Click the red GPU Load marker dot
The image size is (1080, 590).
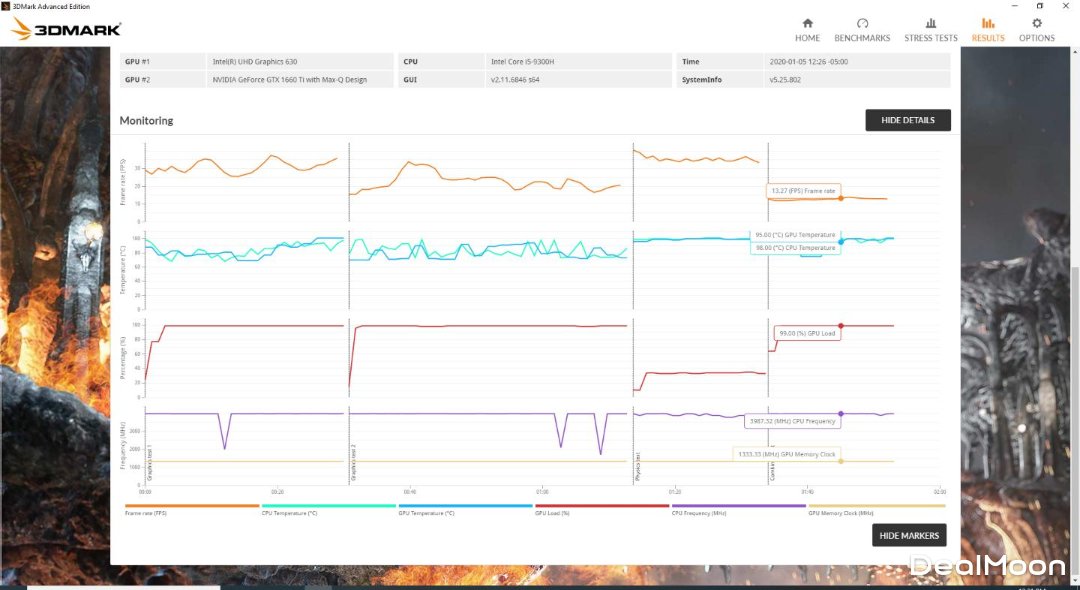[x=841, y=324]
